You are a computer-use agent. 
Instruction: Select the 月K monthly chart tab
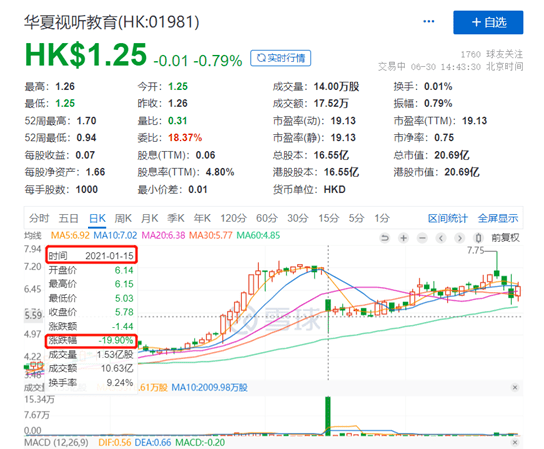pyautogui.click(x=150, y=218)
